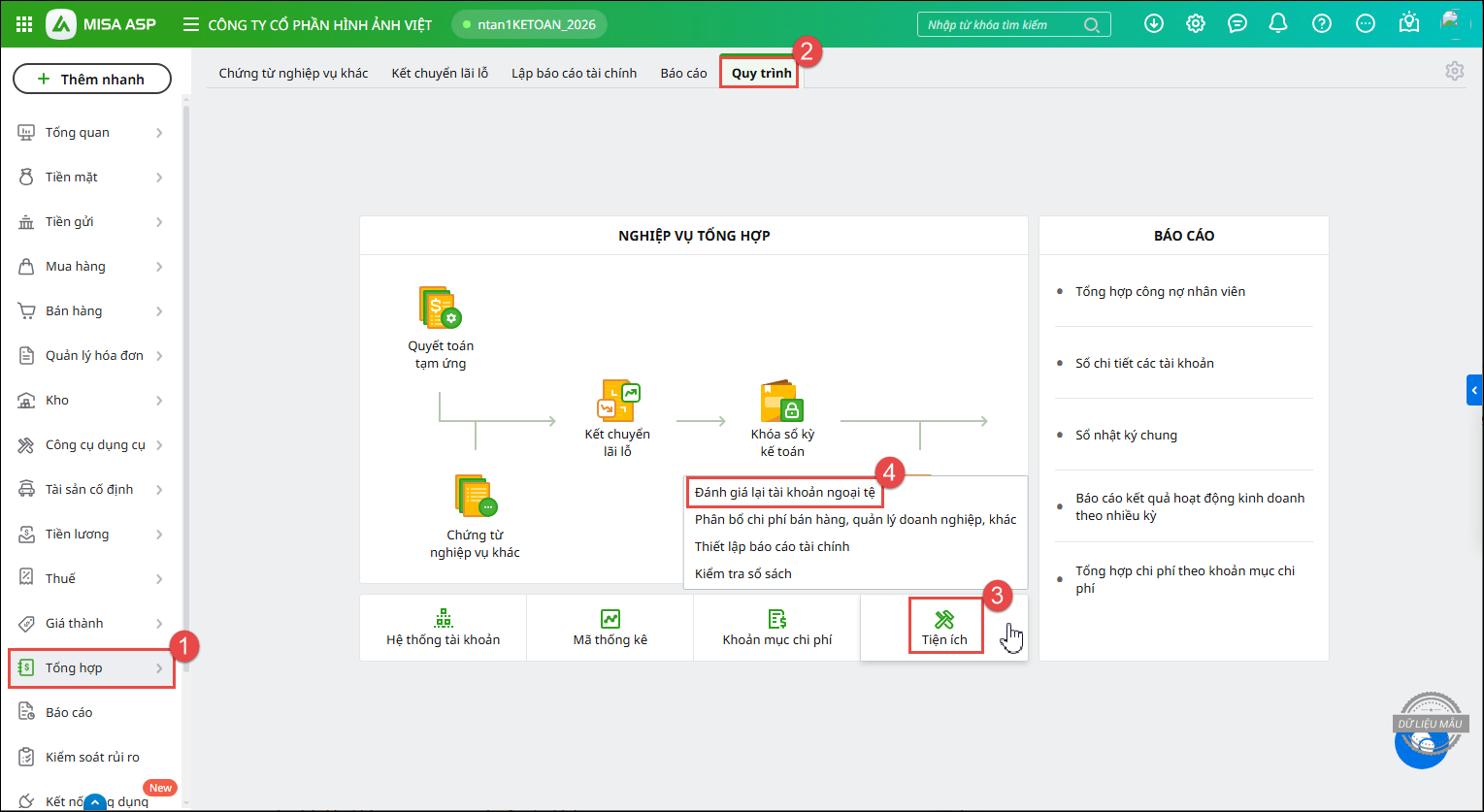
Task: Open Chứng từ nghiệp vụ khác icon
Action: click(x=476, y=497)
